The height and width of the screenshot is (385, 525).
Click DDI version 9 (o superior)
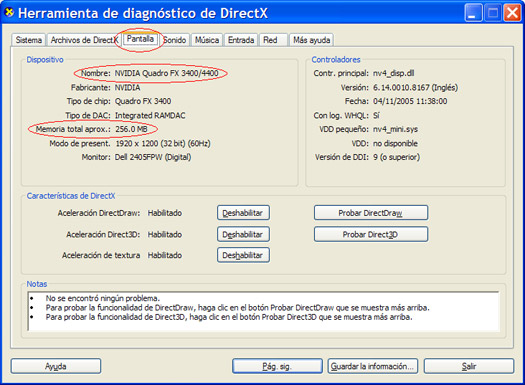click(396, 157)
